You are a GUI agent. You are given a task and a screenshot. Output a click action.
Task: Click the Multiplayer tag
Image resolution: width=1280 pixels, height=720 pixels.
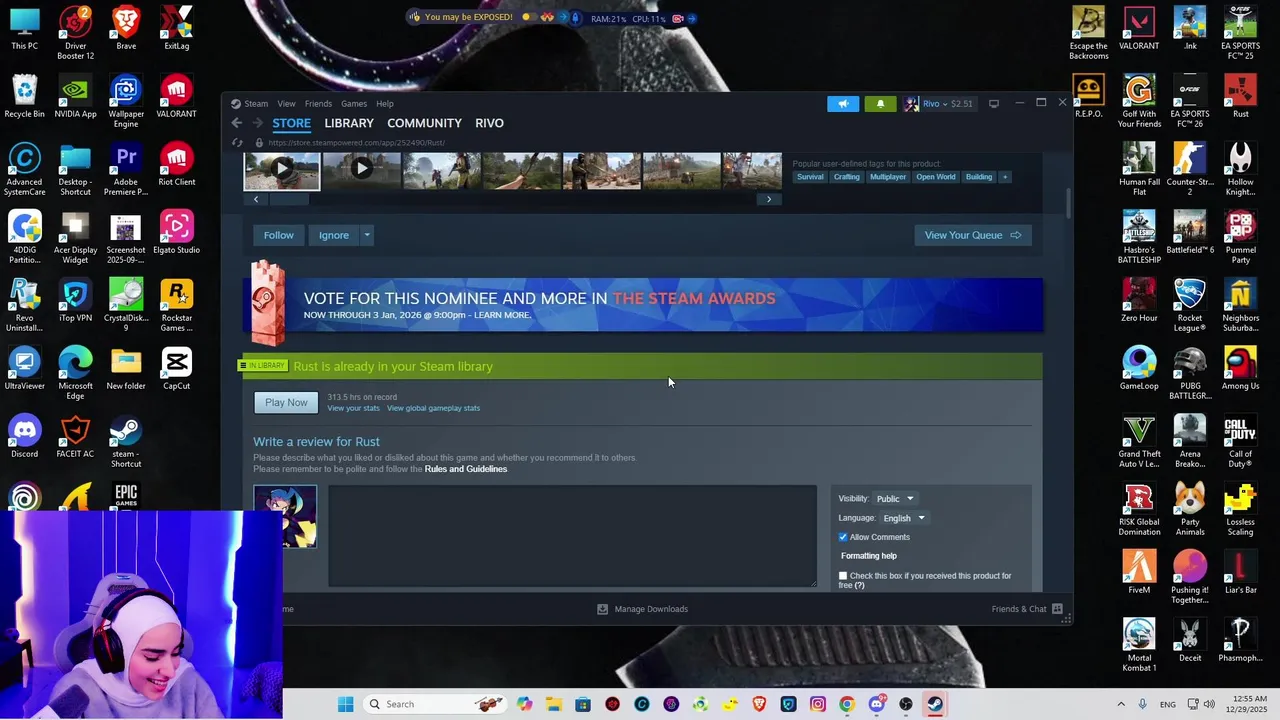point(888,177)
